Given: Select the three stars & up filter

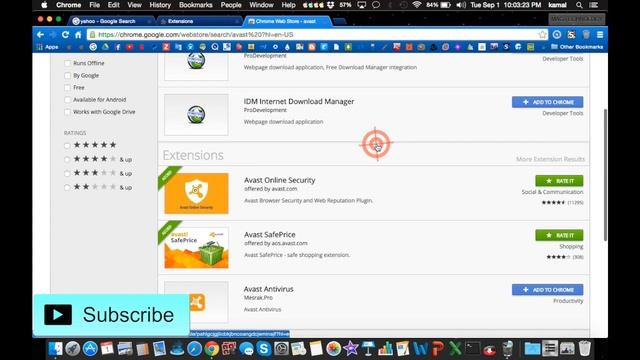Looking at the screenshot, I should [x=67, y=174].
